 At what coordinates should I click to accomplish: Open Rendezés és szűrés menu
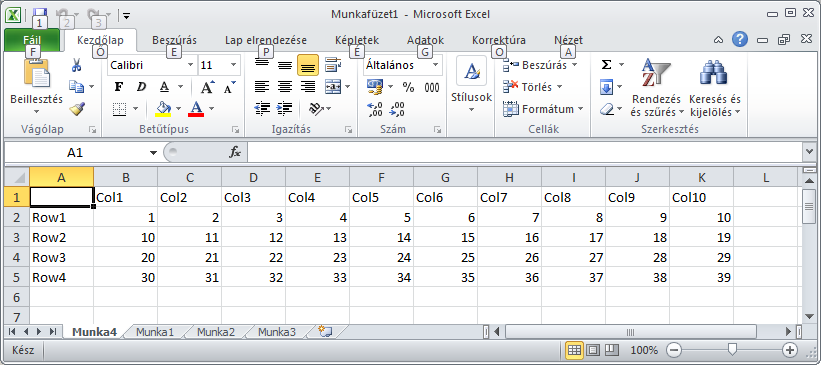(x=657, y=87)
